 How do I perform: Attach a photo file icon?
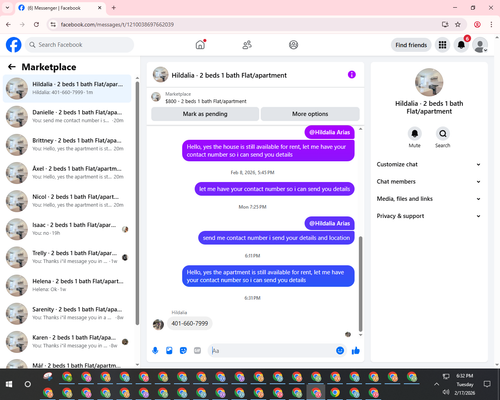coord(169,351)
